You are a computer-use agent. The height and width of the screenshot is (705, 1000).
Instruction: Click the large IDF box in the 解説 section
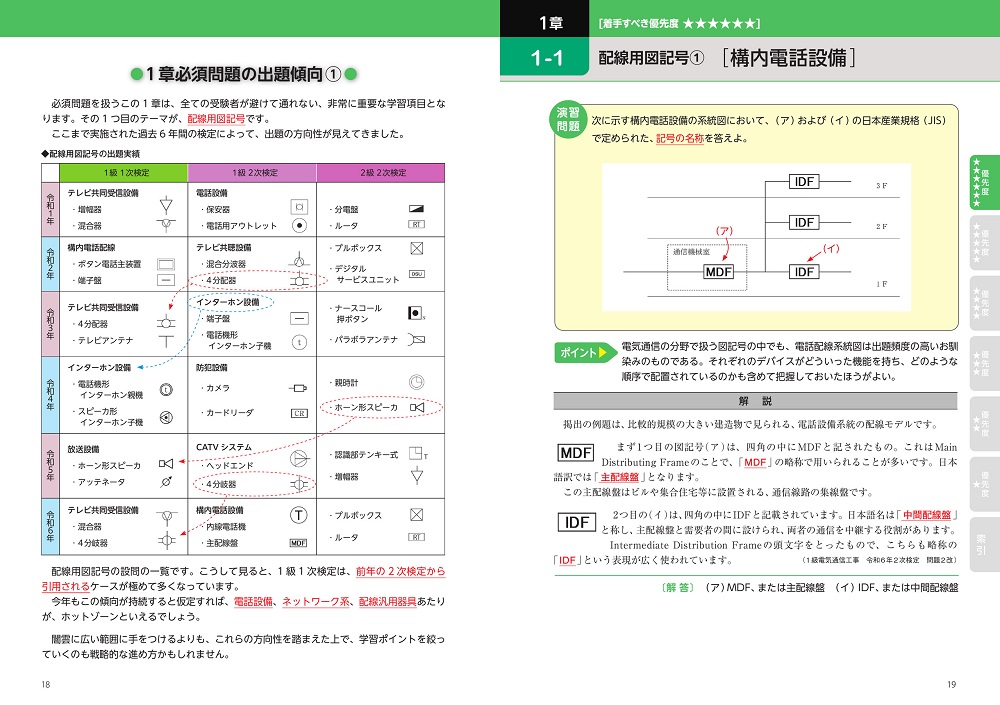click(577, 523)
